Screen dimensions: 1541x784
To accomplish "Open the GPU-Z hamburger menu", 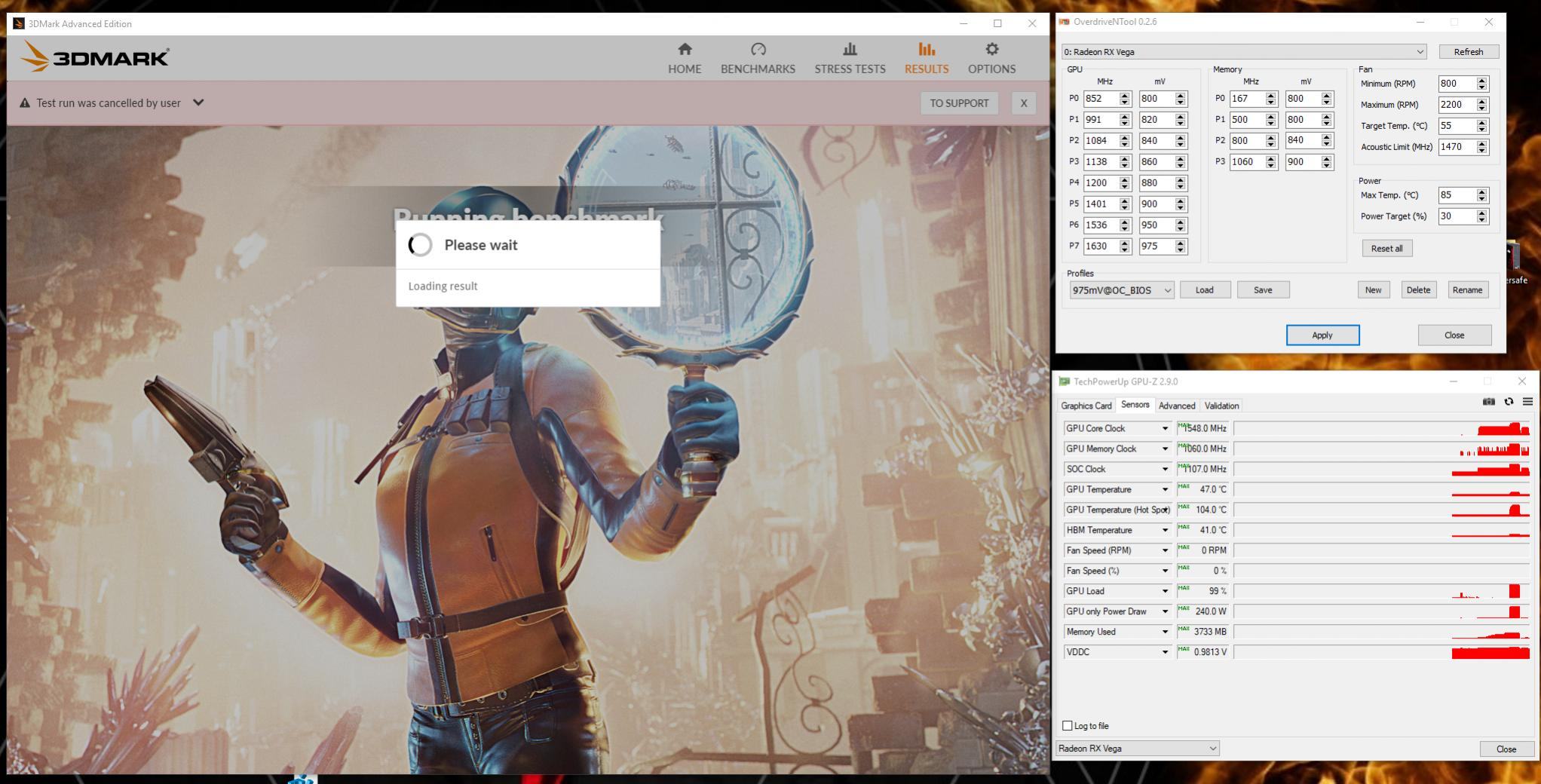I will (x=1527, y=402).
